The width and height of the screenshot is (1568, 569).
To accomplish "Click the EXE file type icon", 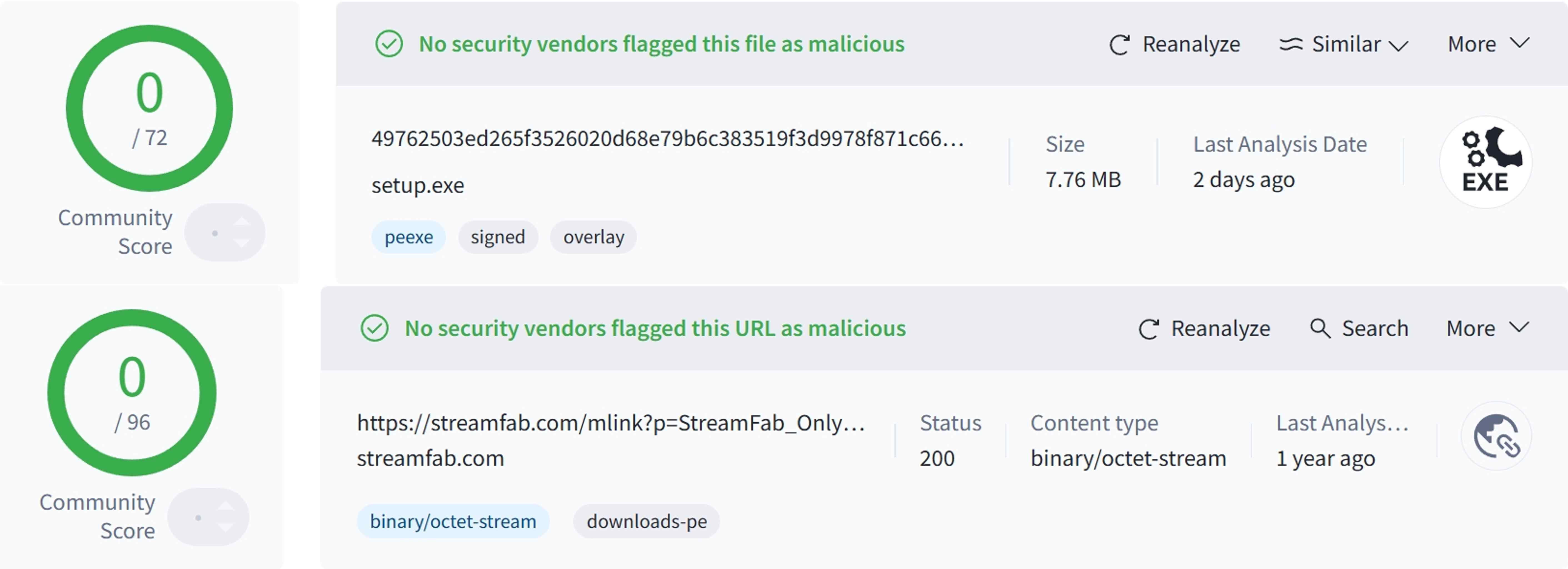I will point(1486,161).
